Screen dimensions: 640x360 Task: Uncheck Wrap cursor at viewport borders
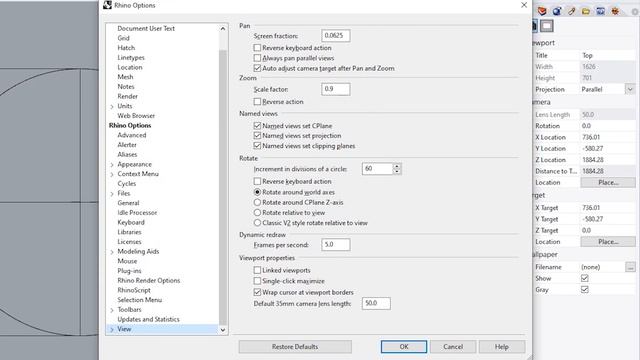[257, 292]
